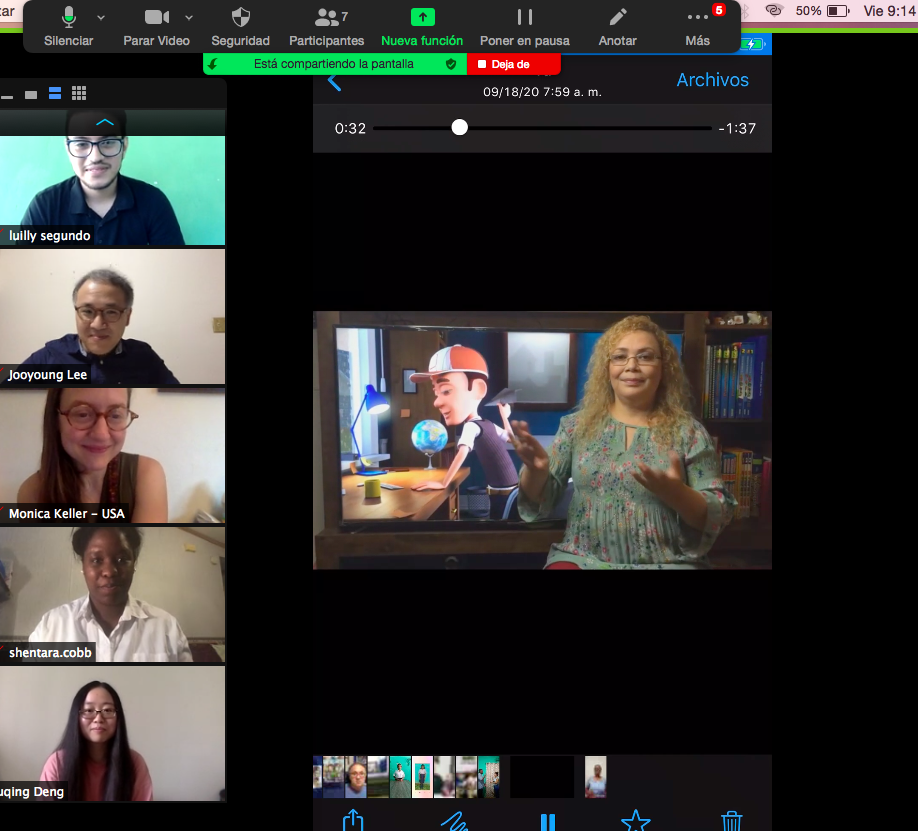Image resolution: width=918 pixels, height=831 pixels.
Task: Click the notification badge showing 5
Action: point(718,10)
